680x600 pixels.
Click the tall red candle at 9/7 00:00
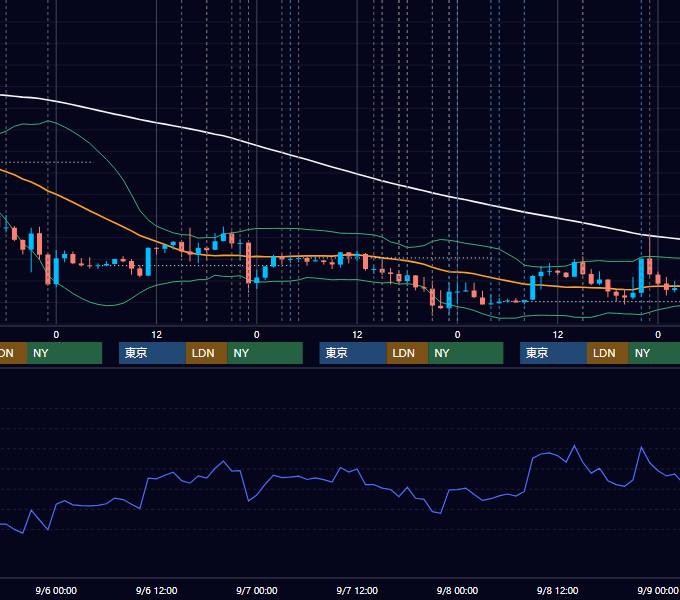(x=248, y=263)
